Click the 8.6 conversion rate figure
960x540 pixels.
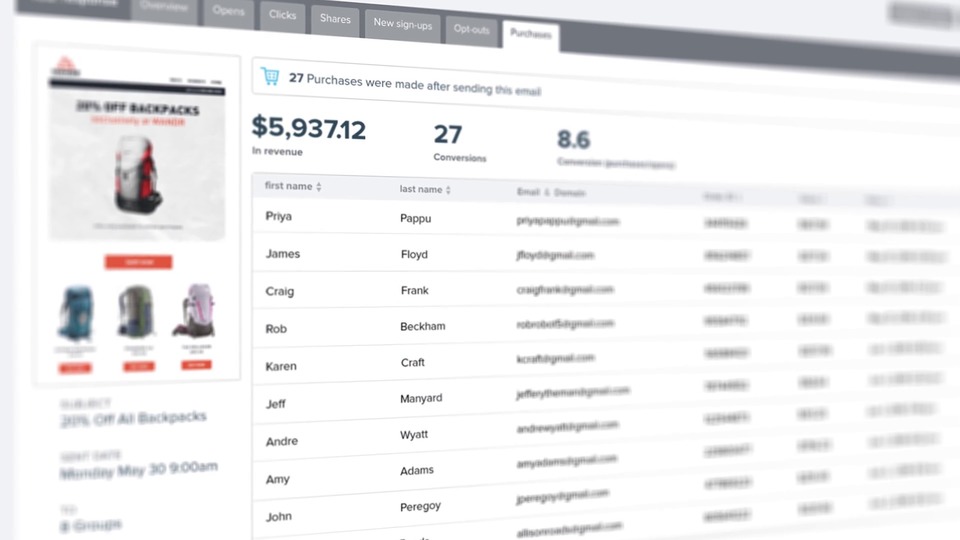[x=574, y=140]
